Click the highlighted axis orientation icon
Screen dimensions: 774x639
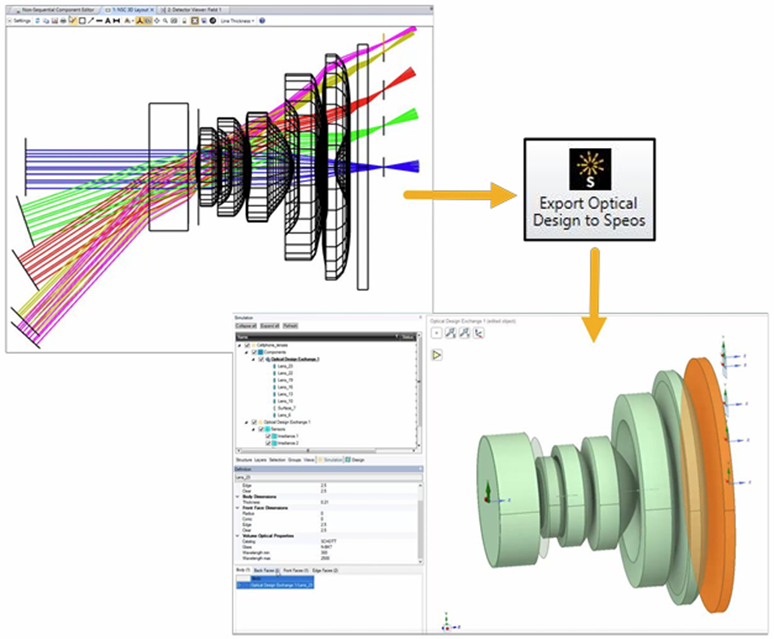[x=139, y=21]
